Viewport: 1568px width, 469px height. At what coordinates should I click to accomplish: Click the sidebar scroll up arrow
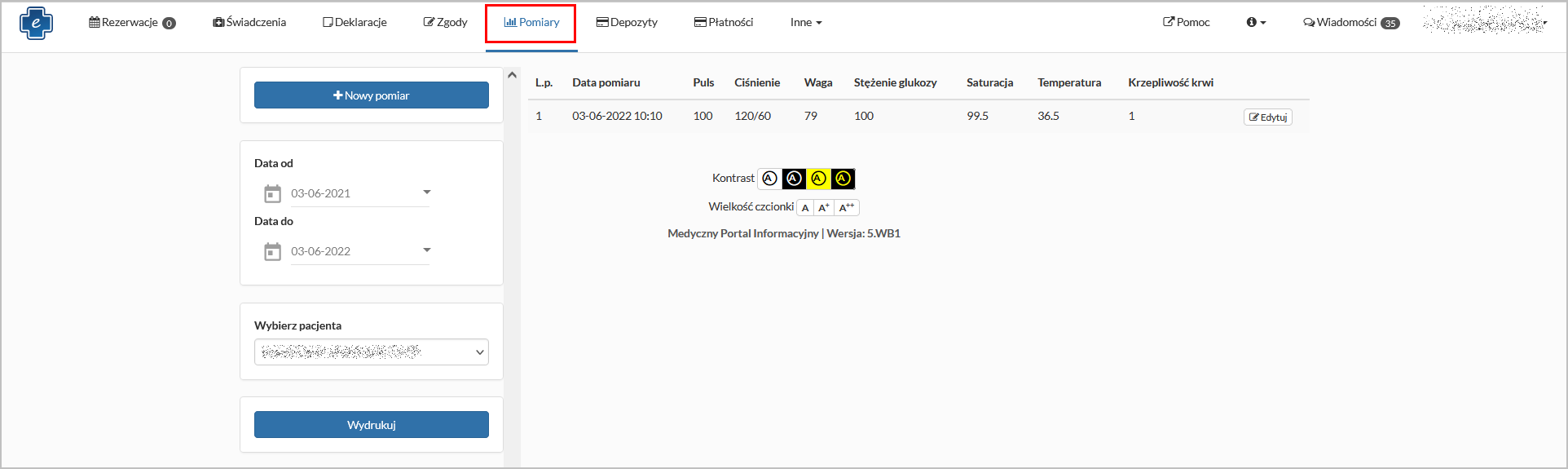(512, 75)
